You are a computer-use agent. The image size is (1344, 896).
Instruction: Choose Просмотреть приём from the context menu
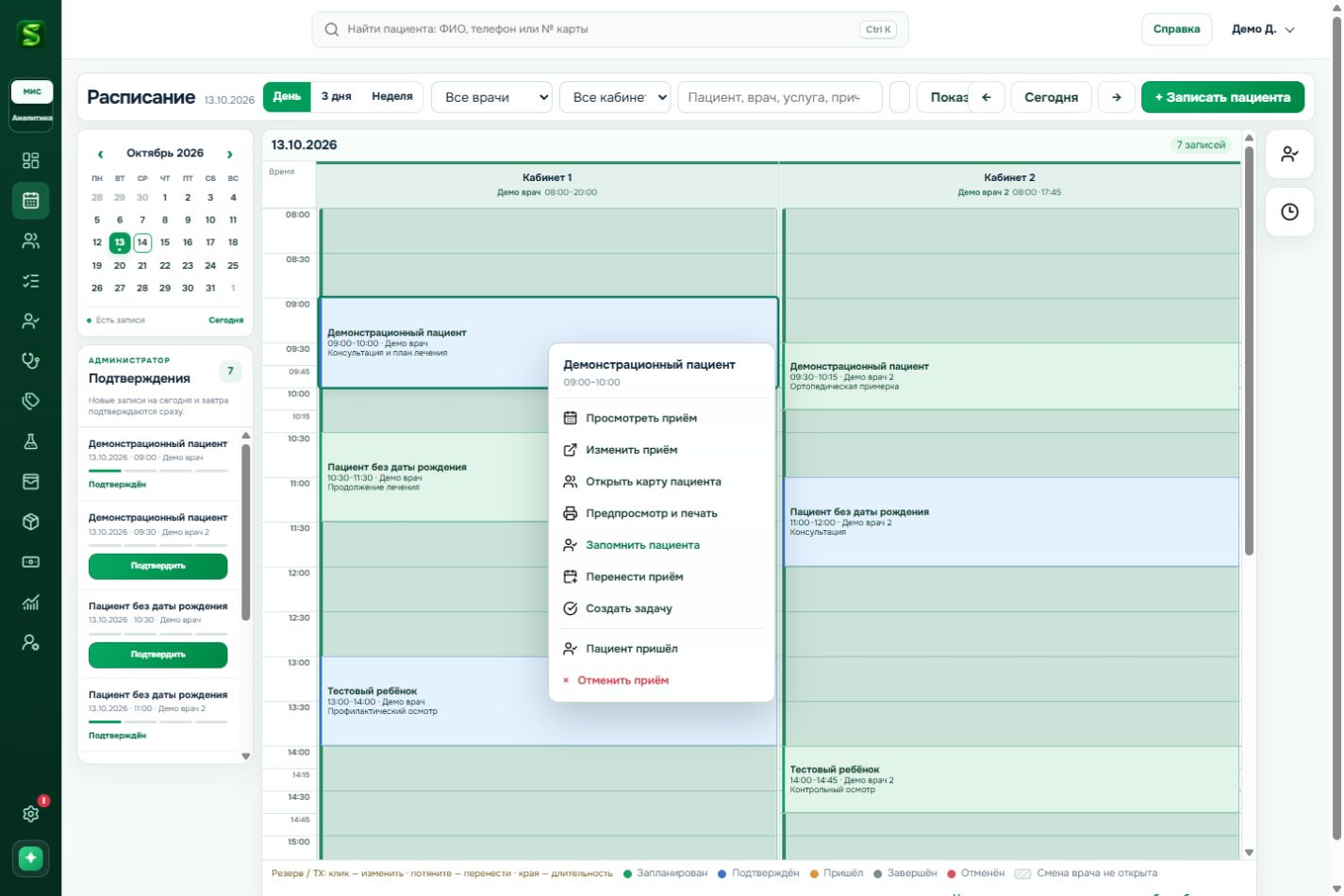pyautogui.click(x=661, y=418)
